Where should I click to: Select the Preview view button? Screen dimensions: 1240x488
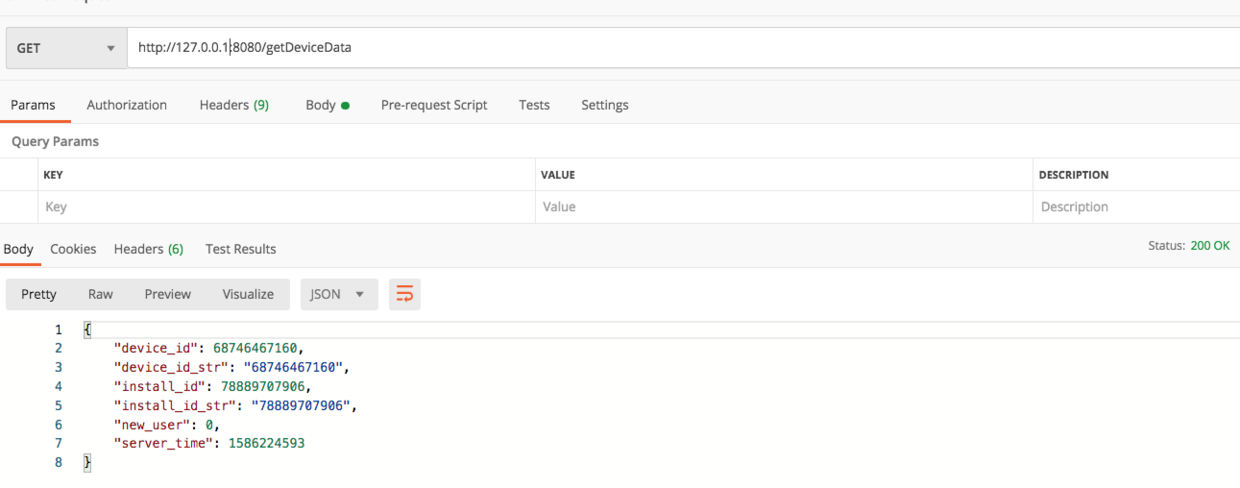pyautogui.click(x=167, y=294)
